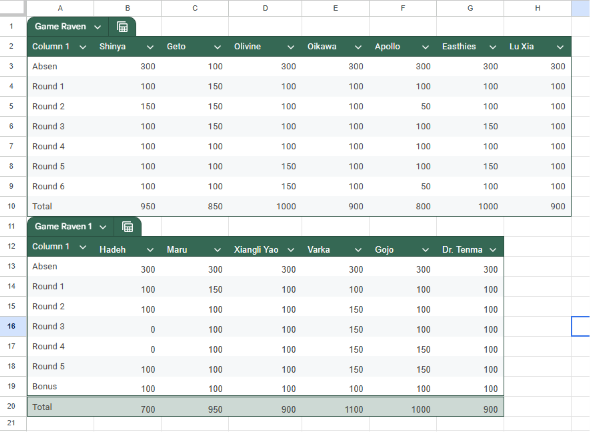Image resolution: width=590 pixels, height=432 pixels.
Task: Open table view icon beside Game Raven
Action: [122, 27]
